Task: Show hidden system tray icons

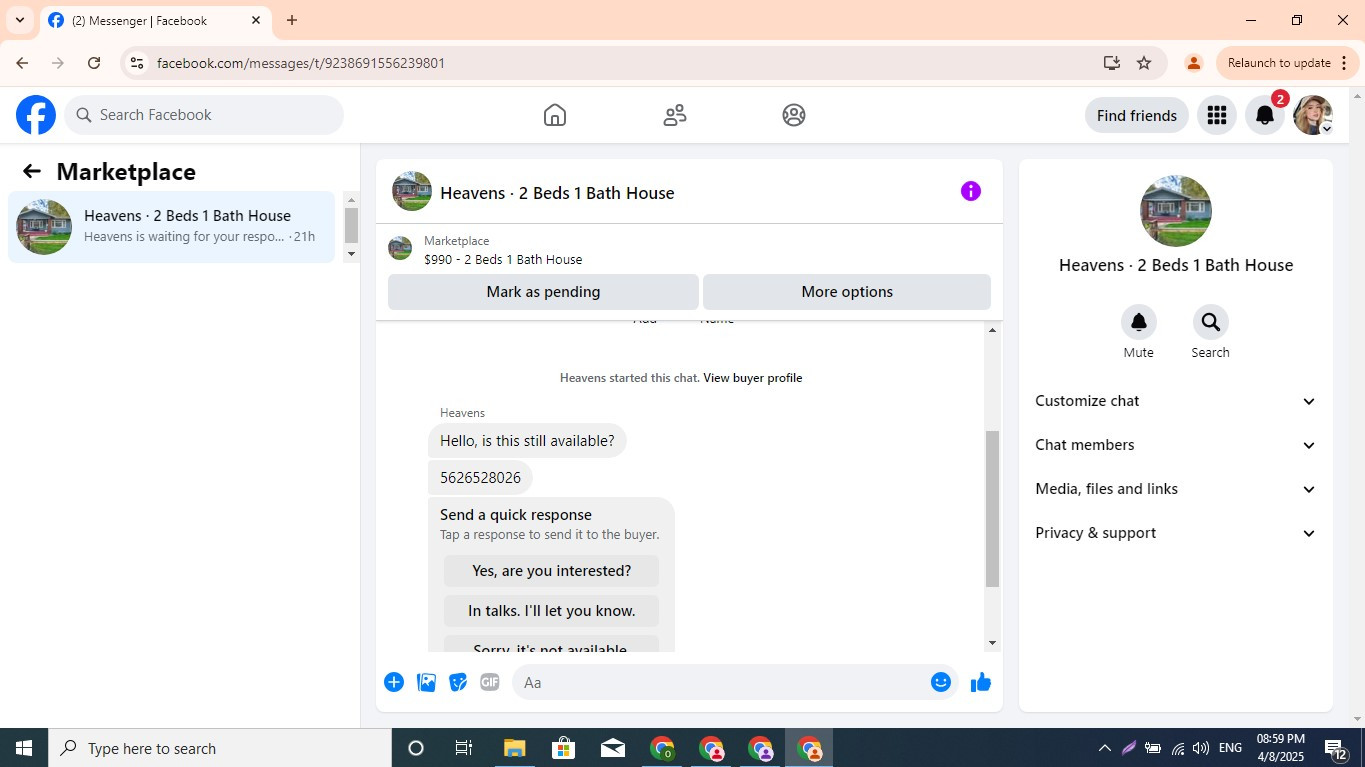Action: click(x=1104, y=748)
